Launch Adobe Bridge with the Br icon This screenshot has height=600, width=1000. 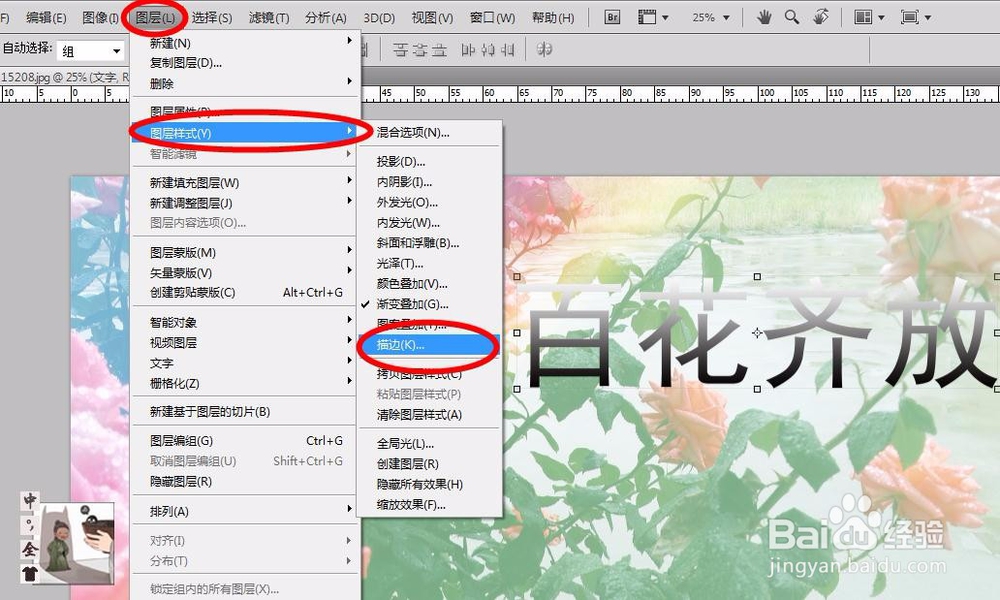(612, 17)
